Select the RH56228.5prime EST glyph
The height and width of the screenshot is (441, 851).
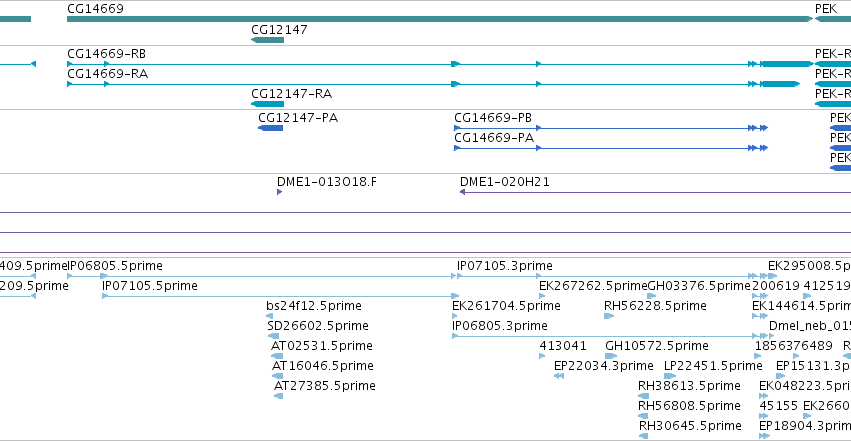coord(609,316)
